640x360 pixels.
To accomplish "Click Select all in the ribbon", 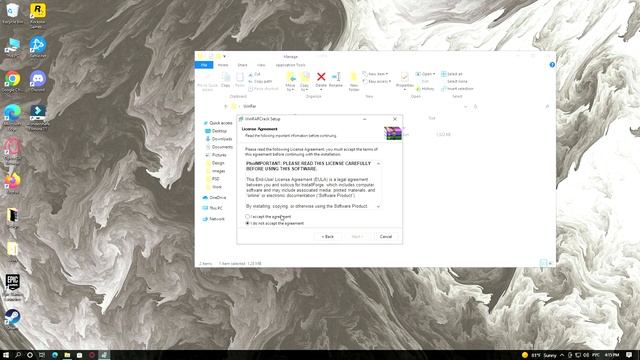I will pos(451,74).
